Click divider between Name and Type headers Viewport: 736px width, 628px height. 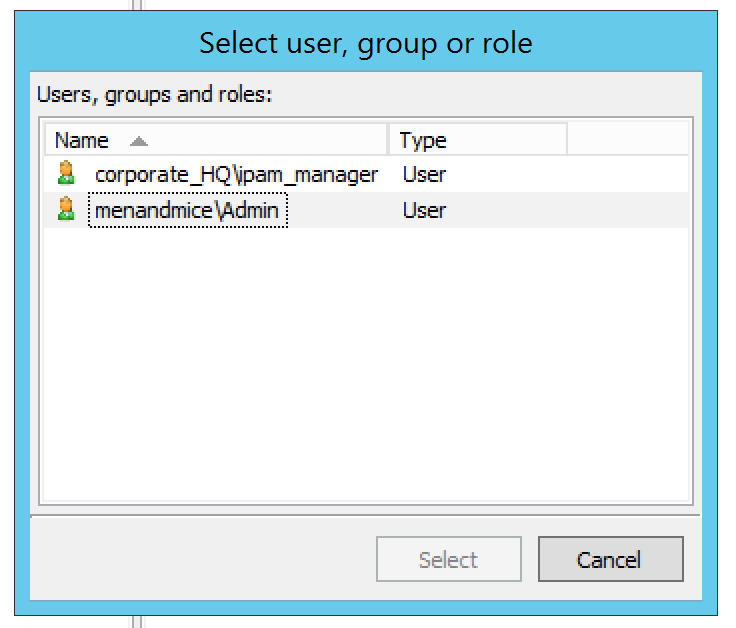(388, 140)
